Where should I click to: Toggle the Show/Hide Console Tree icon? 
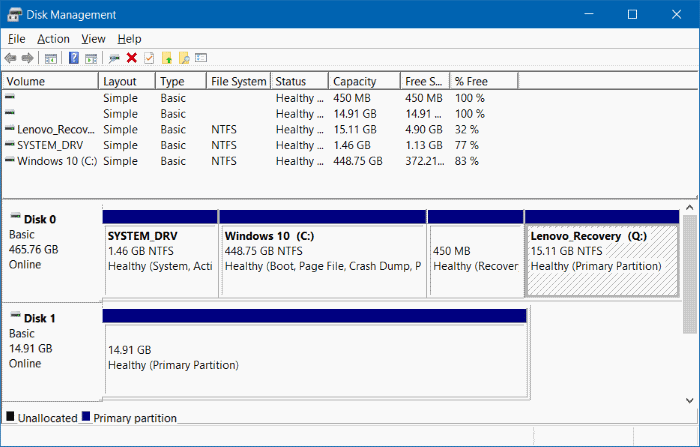51,58
